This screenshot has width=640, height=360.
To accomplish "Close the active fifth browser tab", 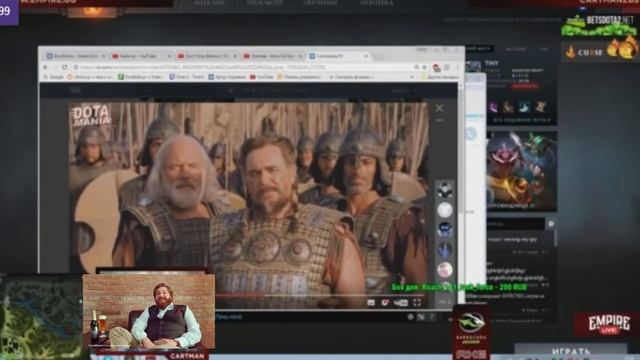I will (366, 56).
